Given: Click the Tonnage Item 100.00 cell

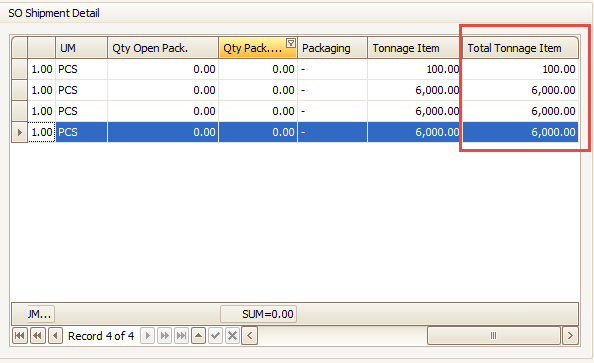Looking at the screenshot, I should click(x=414, y=69).
